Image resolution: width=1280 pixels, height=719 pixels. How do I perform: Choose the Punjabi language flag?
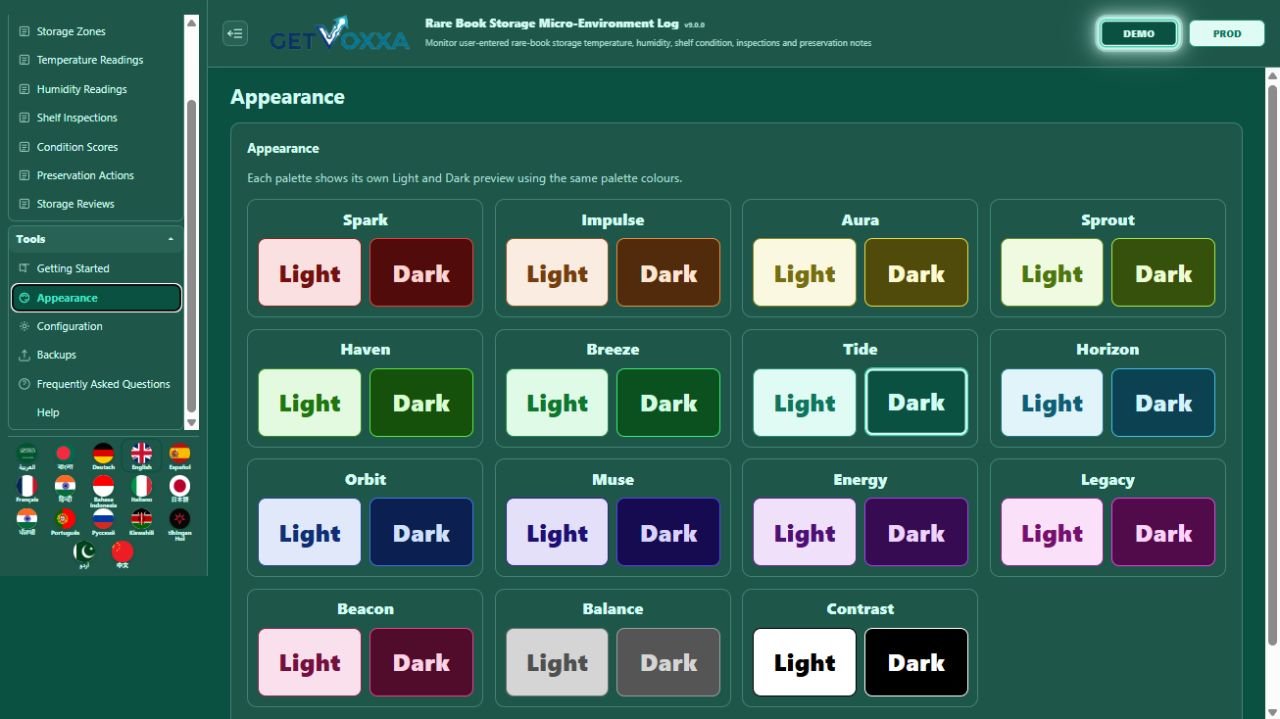(x=27, y=523)
